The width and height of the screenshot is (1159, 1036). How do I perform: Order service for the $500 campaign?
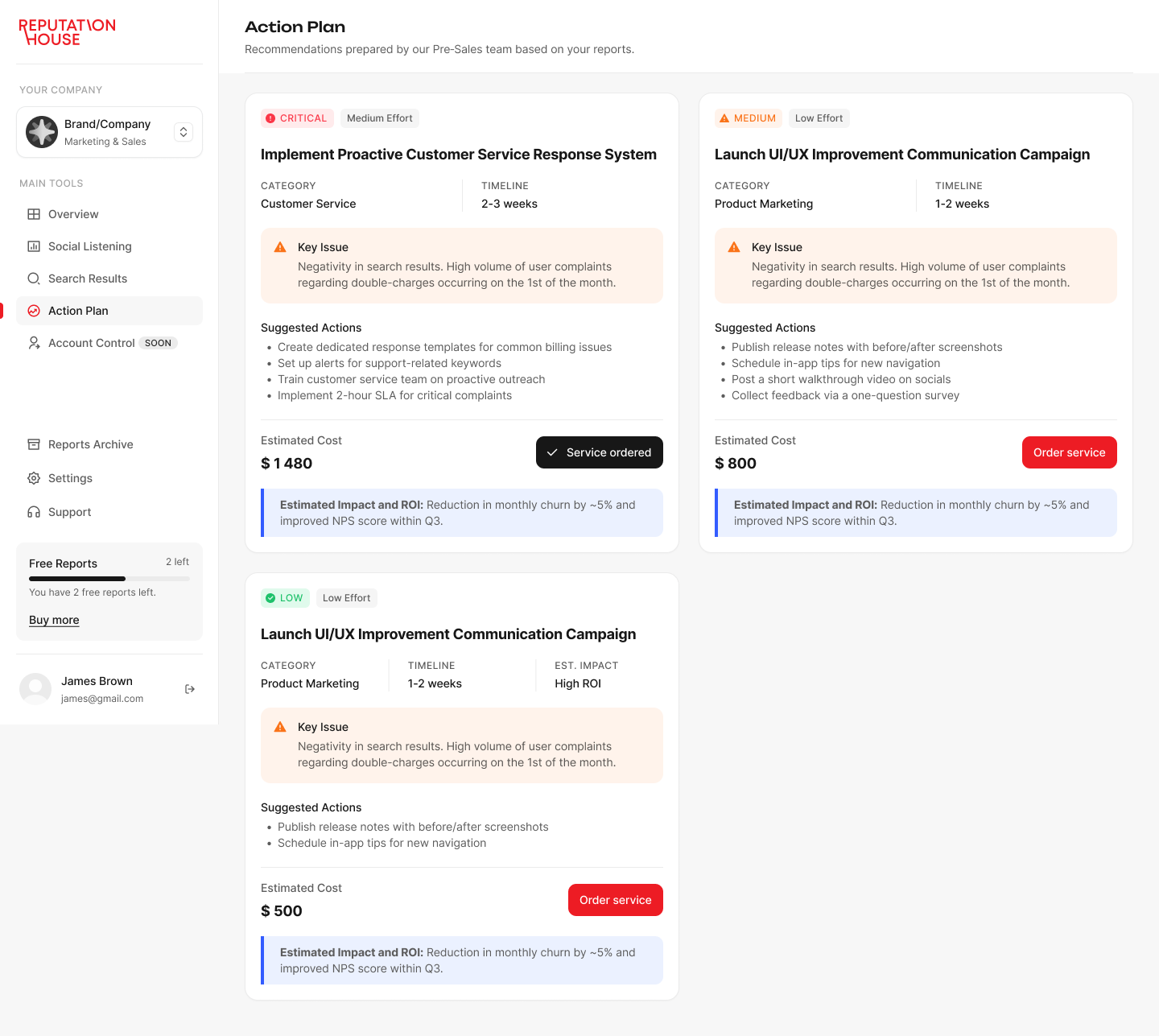616,900
